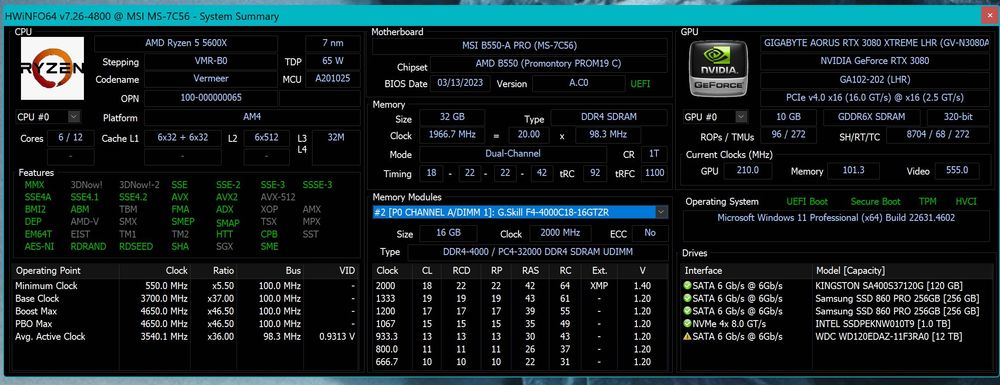Click the memory Size value 32 GB
The width and height of the screenshot is (1000, 385).
point(452,118)
